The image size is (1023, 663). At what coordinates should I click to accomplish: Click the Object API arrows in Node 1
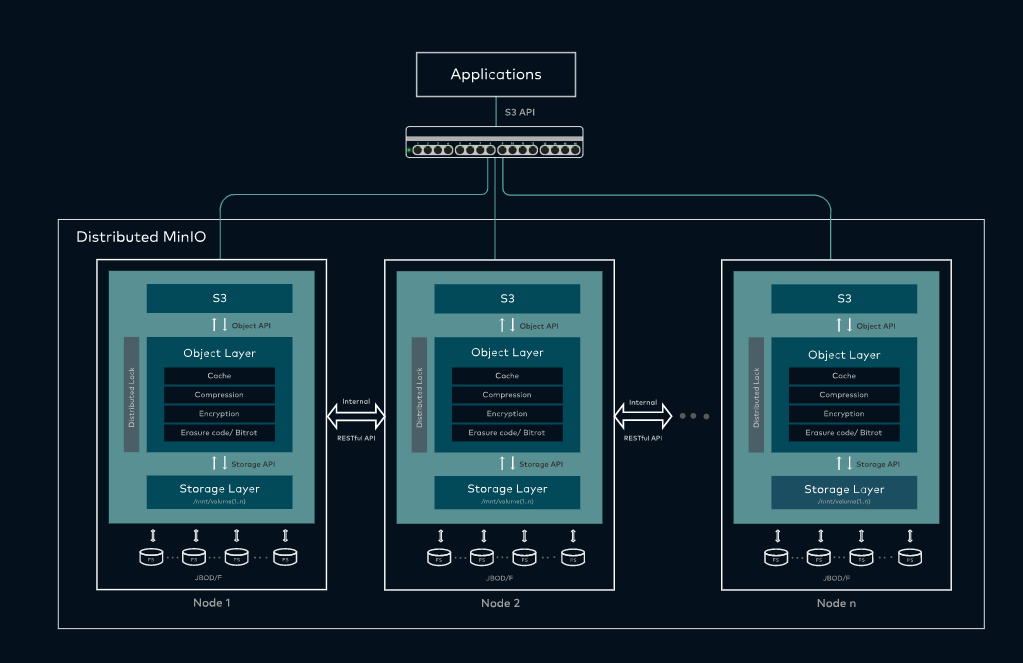coord(219,324)
